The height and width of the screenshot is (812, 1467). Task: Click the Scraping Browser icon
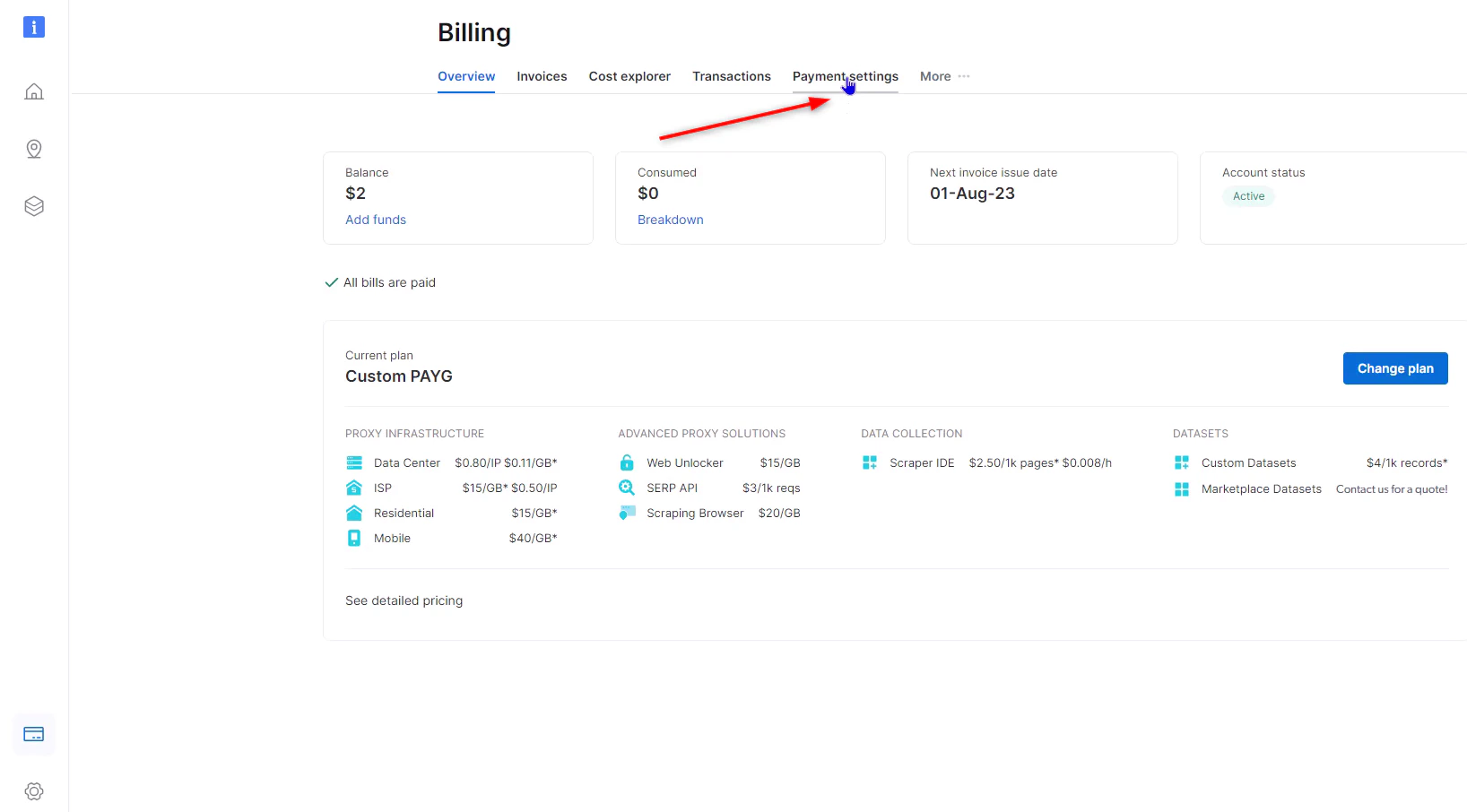626,513
